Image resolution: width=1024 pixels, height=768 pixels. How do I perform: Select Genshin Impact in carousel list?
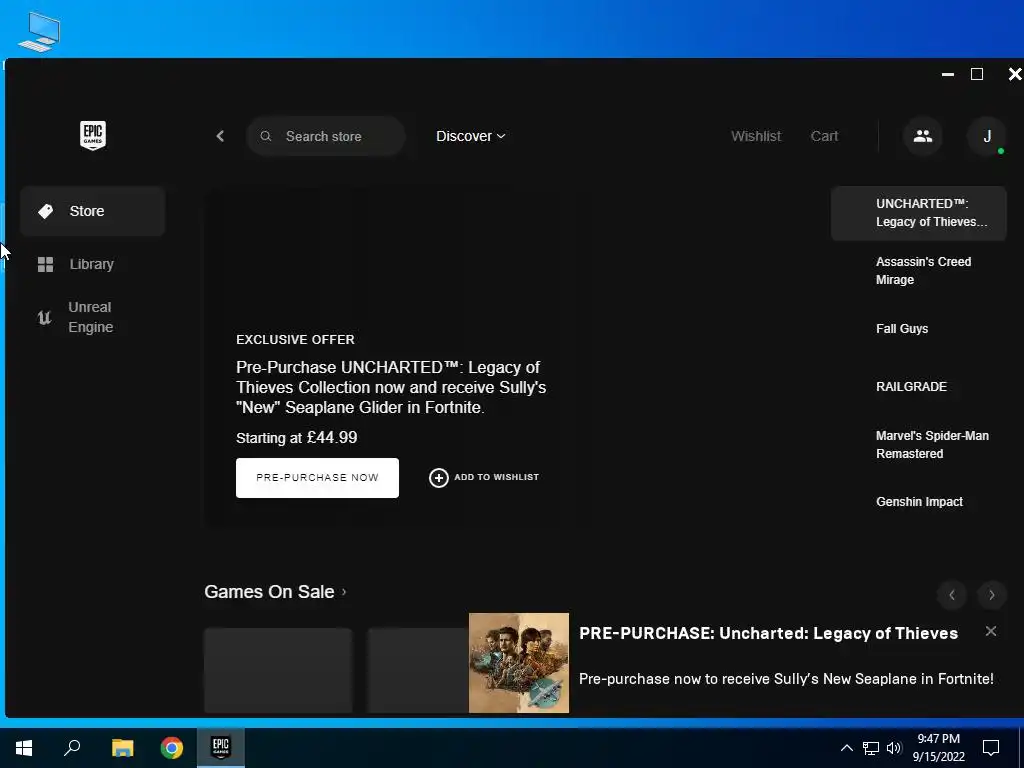919,502
